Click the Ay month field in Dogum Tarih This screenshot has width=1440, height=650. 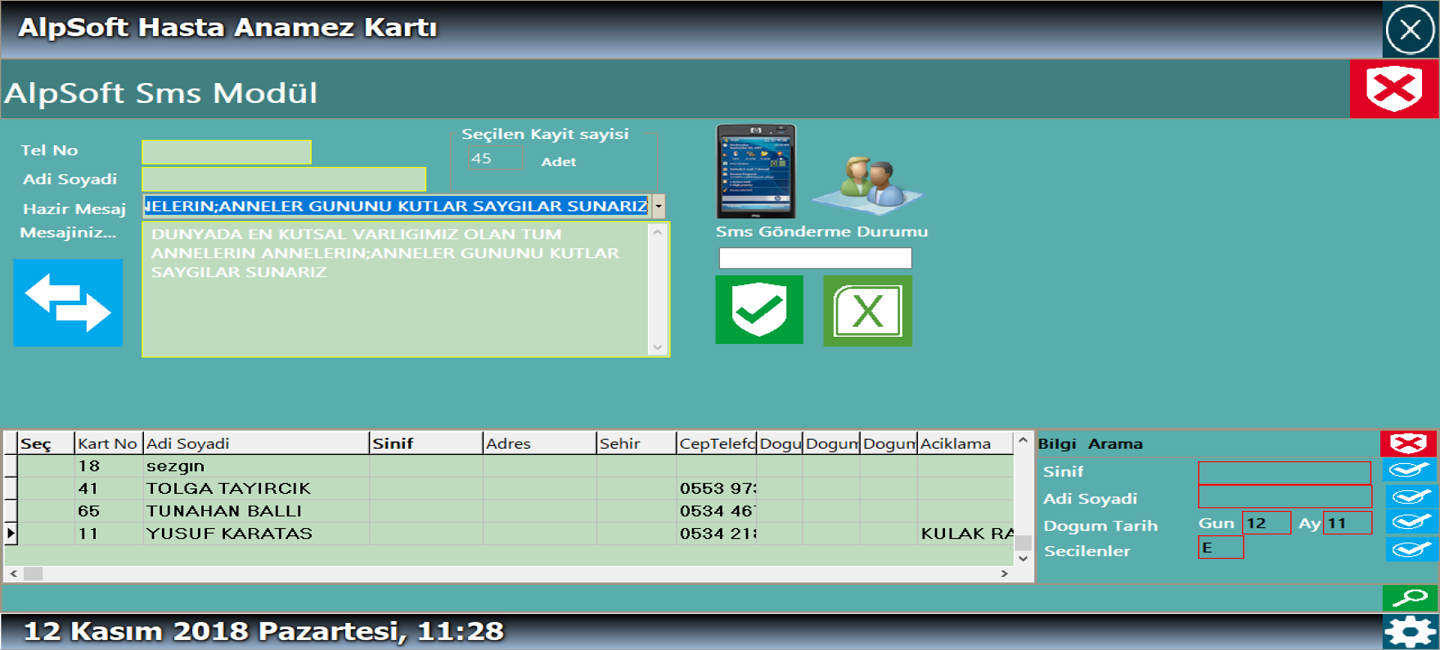point(1347,523)
